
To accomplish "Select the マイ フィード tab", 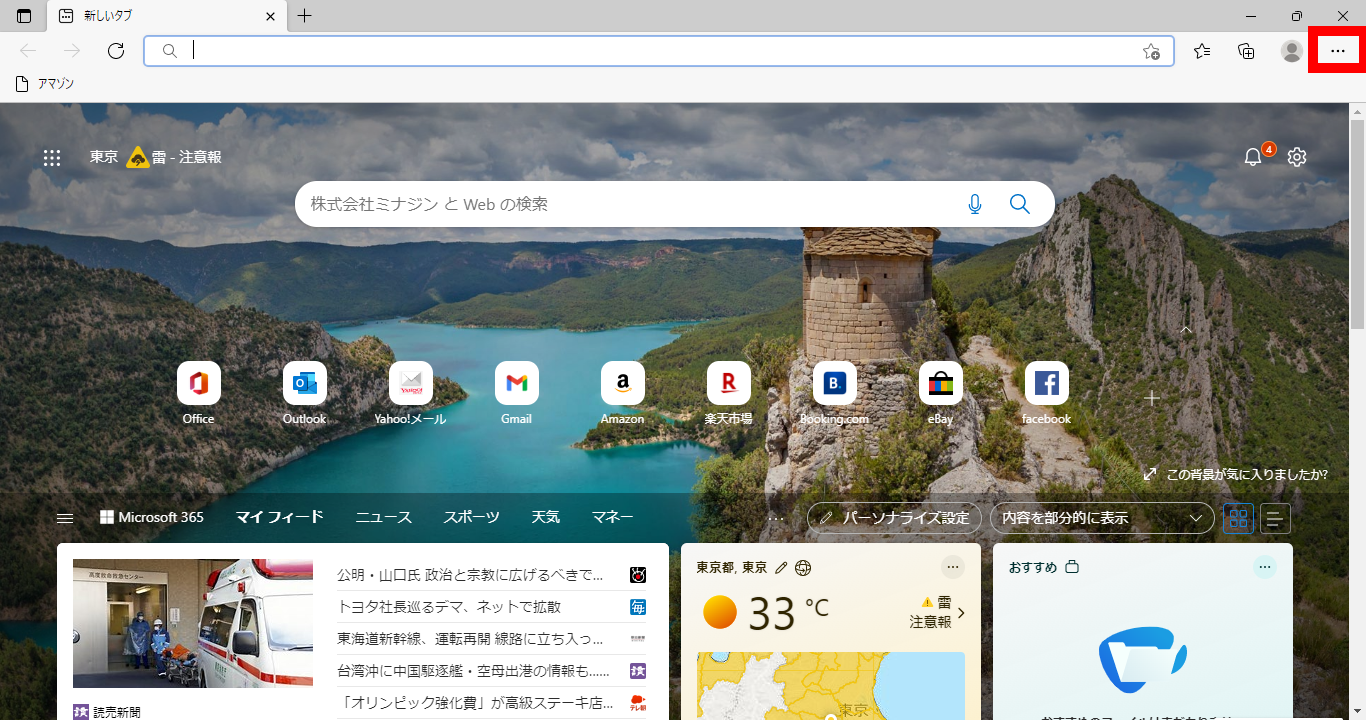I will (x=280, y=517).
